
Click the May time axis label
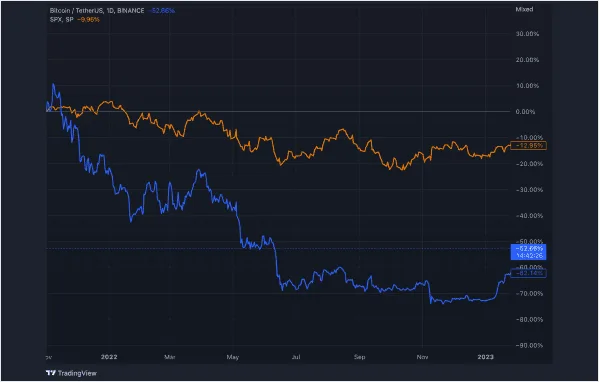[233, 357]
